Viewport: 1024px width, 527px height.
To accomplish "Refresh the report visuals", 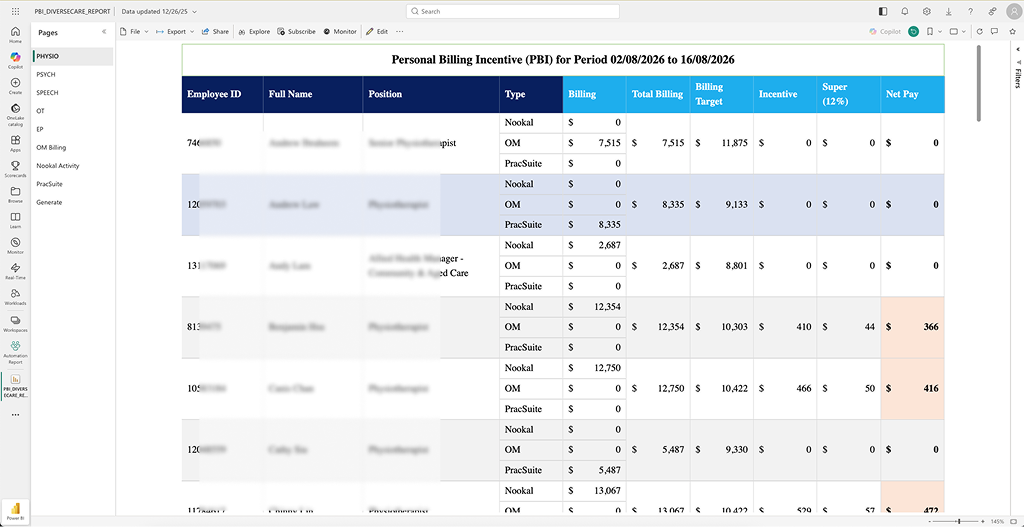I will (980, 31).
